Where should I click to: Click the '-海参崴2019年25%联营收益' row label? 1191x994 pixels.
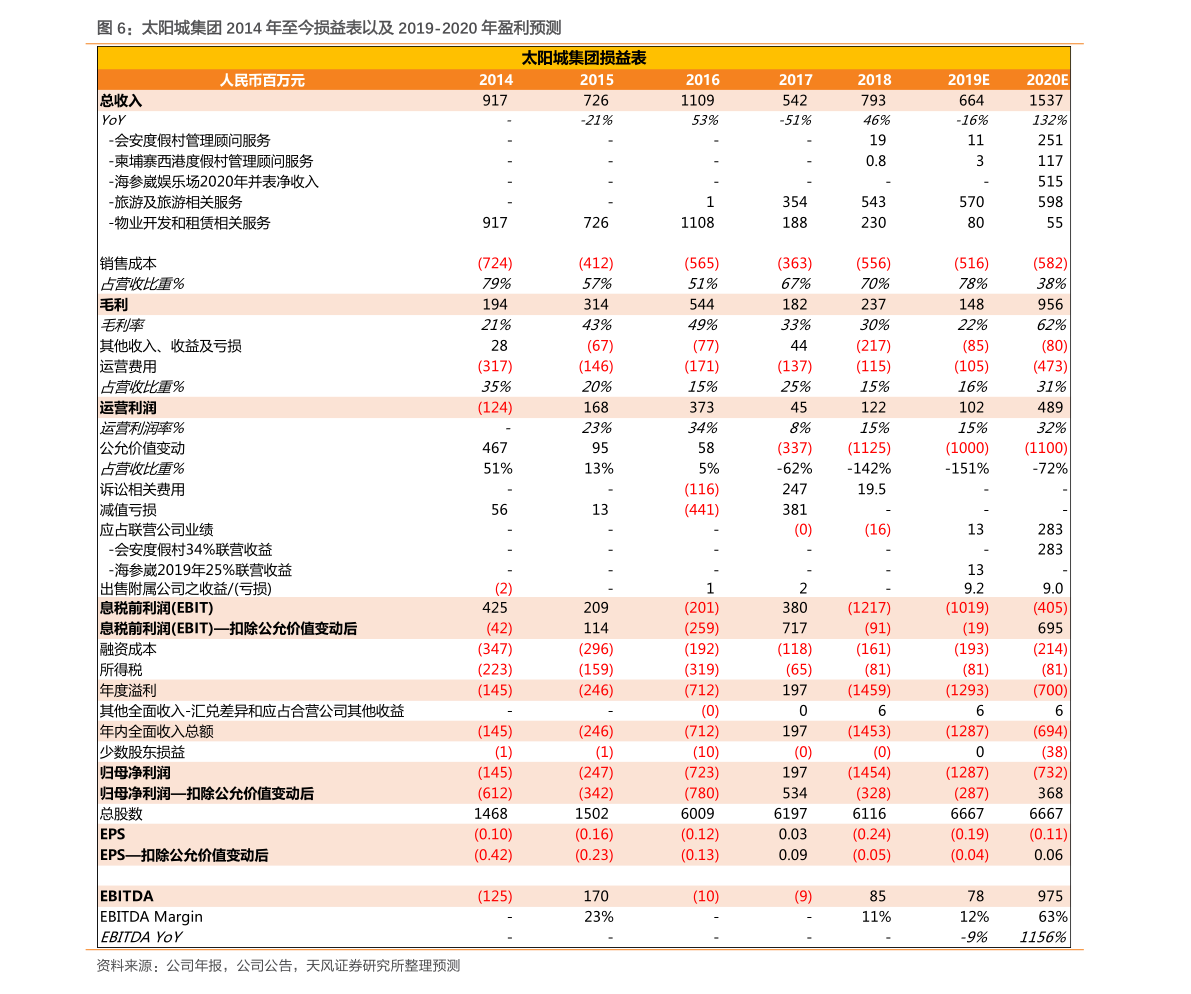(x=200, y=570)
